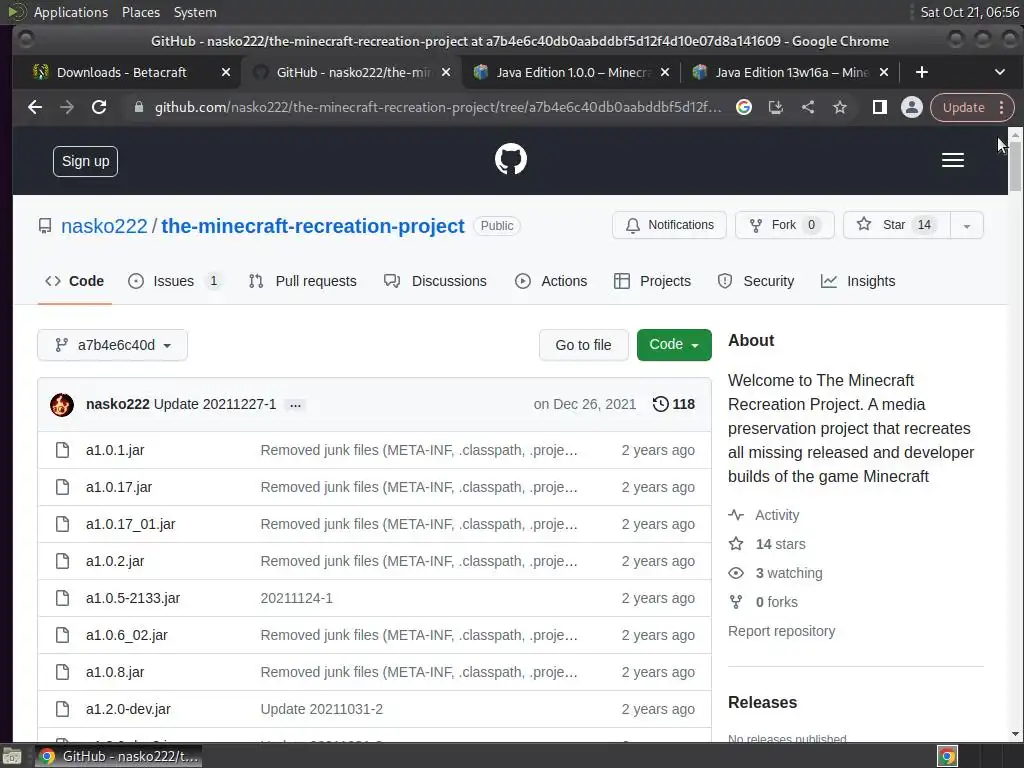
Task: Open the 14 stars link
Action: coord(780,544)
